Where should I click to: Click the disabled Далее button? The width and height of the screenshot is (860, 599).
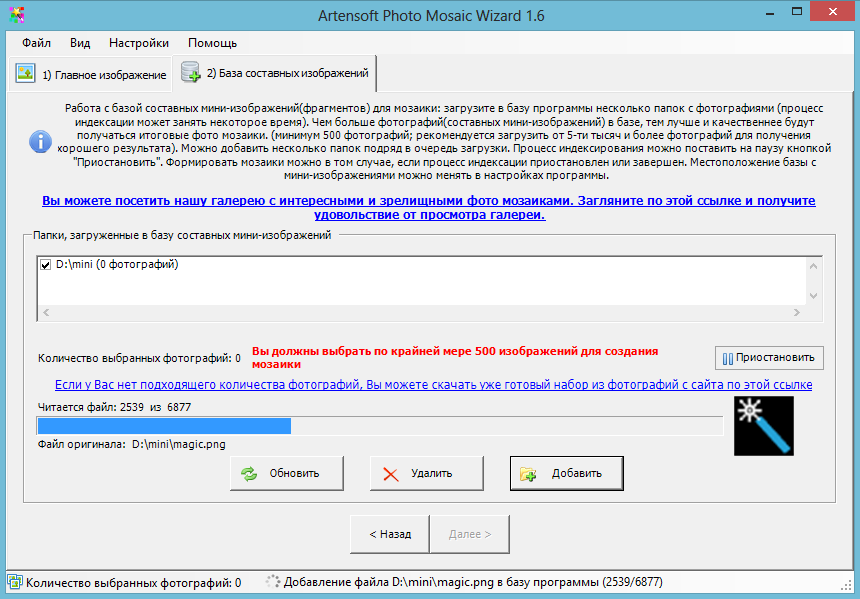pyautogui.click(x=469, y=534)
